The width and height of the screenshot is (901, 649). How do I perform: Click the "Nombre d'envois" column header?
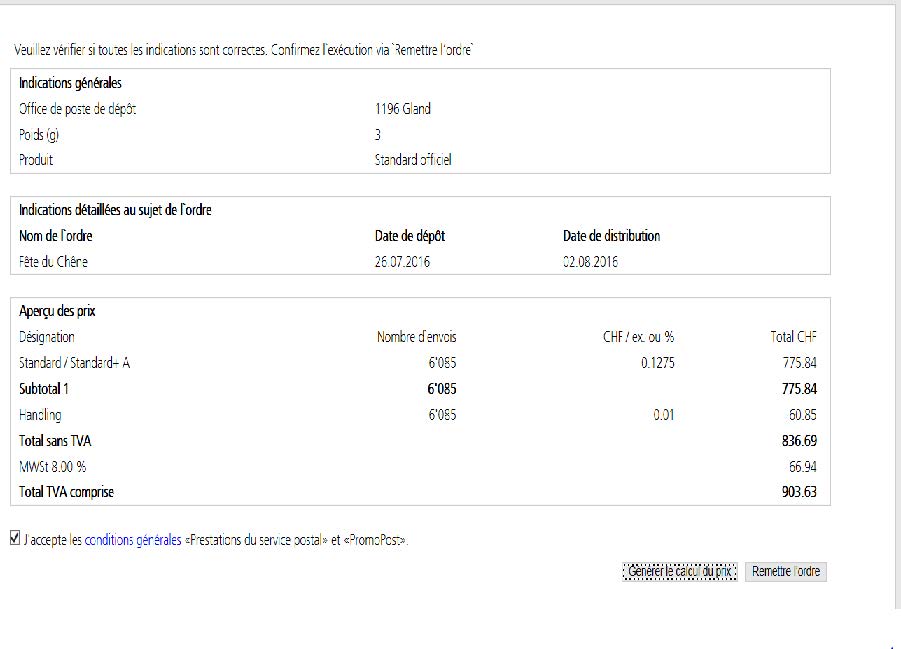[416, 337]
